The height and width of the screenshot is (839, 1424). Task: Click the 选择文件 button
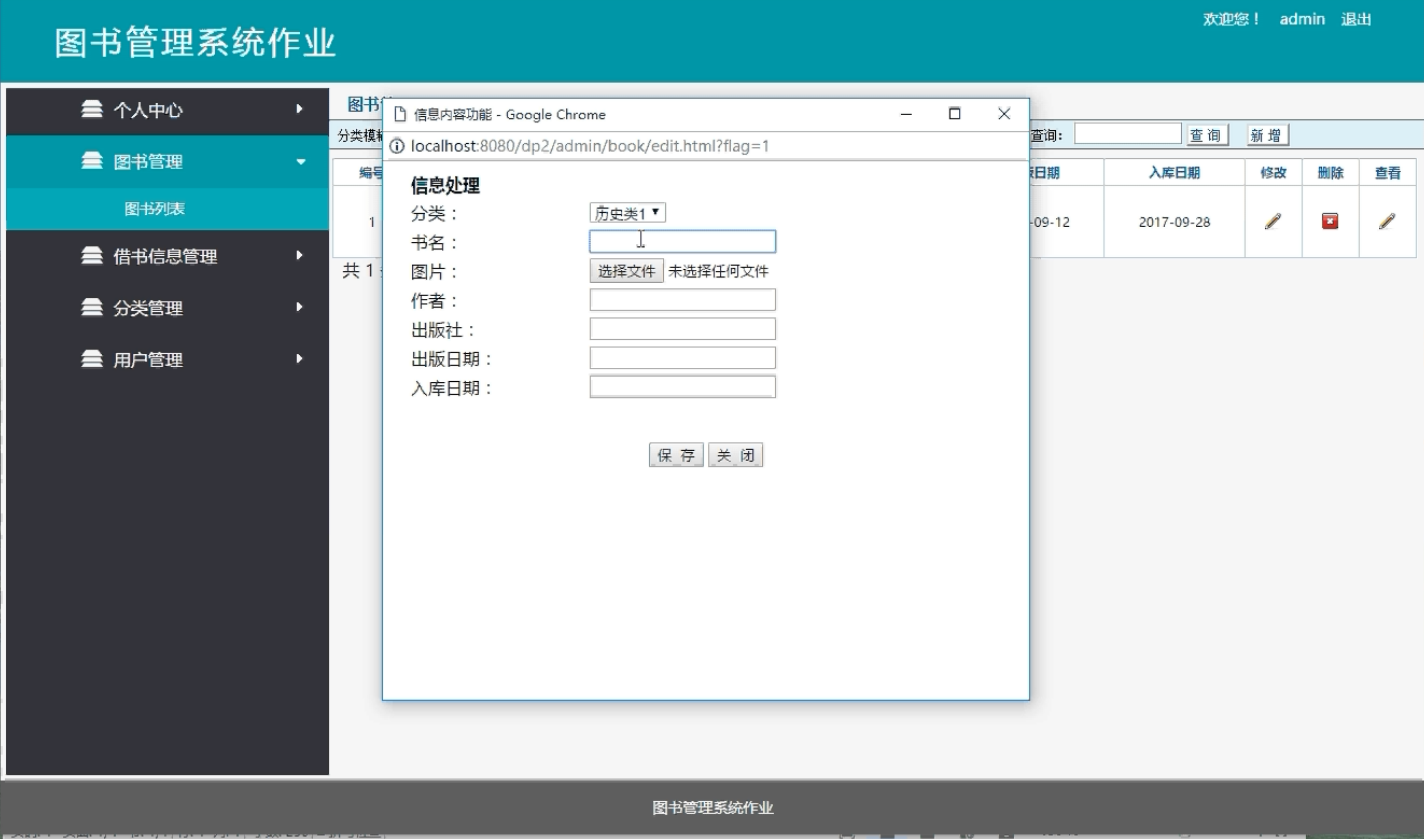[x=626, y=271]
